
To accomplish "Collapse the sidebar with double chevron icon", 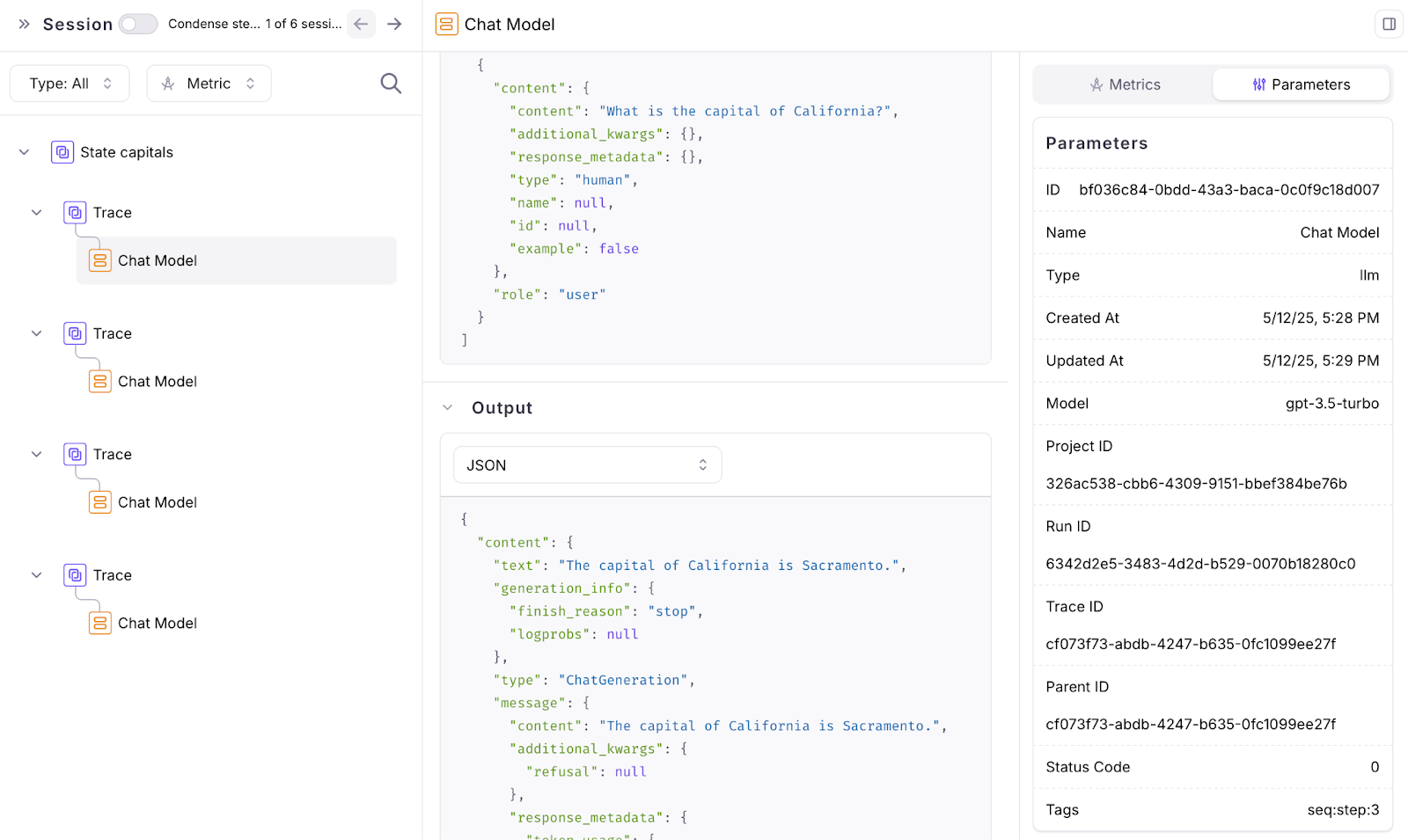I will point(24,24).
